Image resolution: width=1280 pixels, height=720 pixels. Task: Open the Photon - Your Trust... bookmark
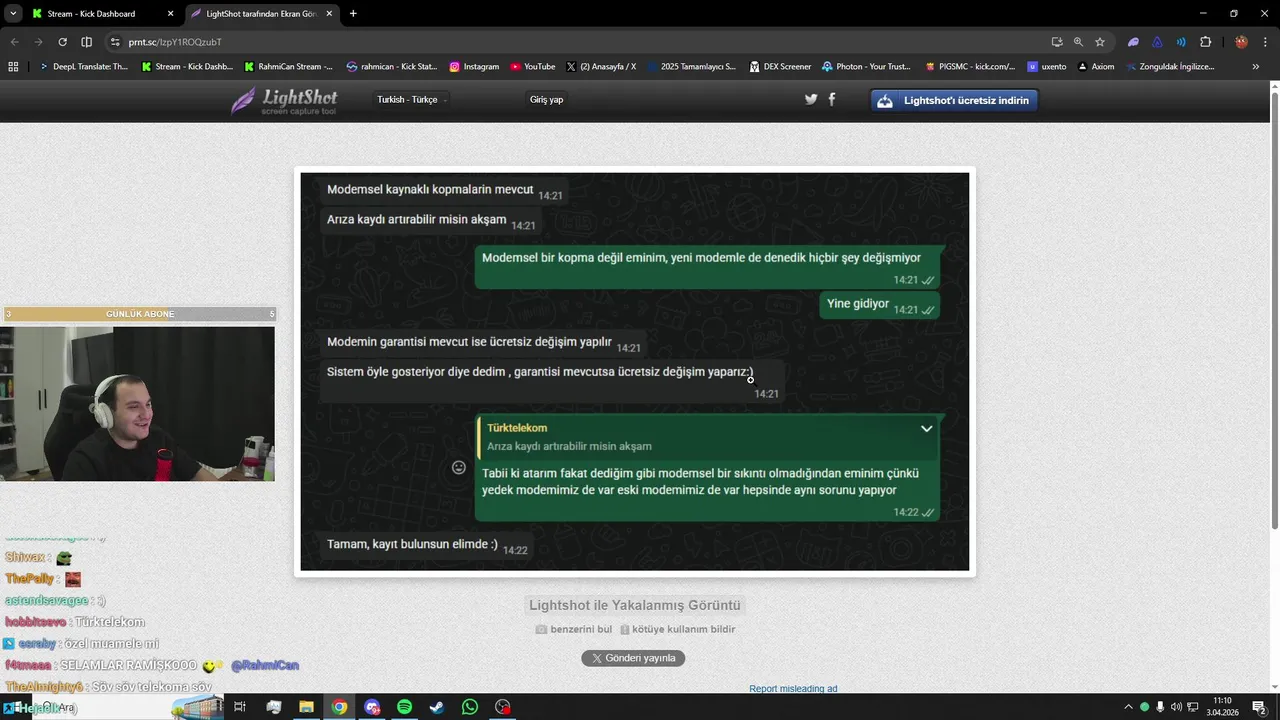coord(867,67)
